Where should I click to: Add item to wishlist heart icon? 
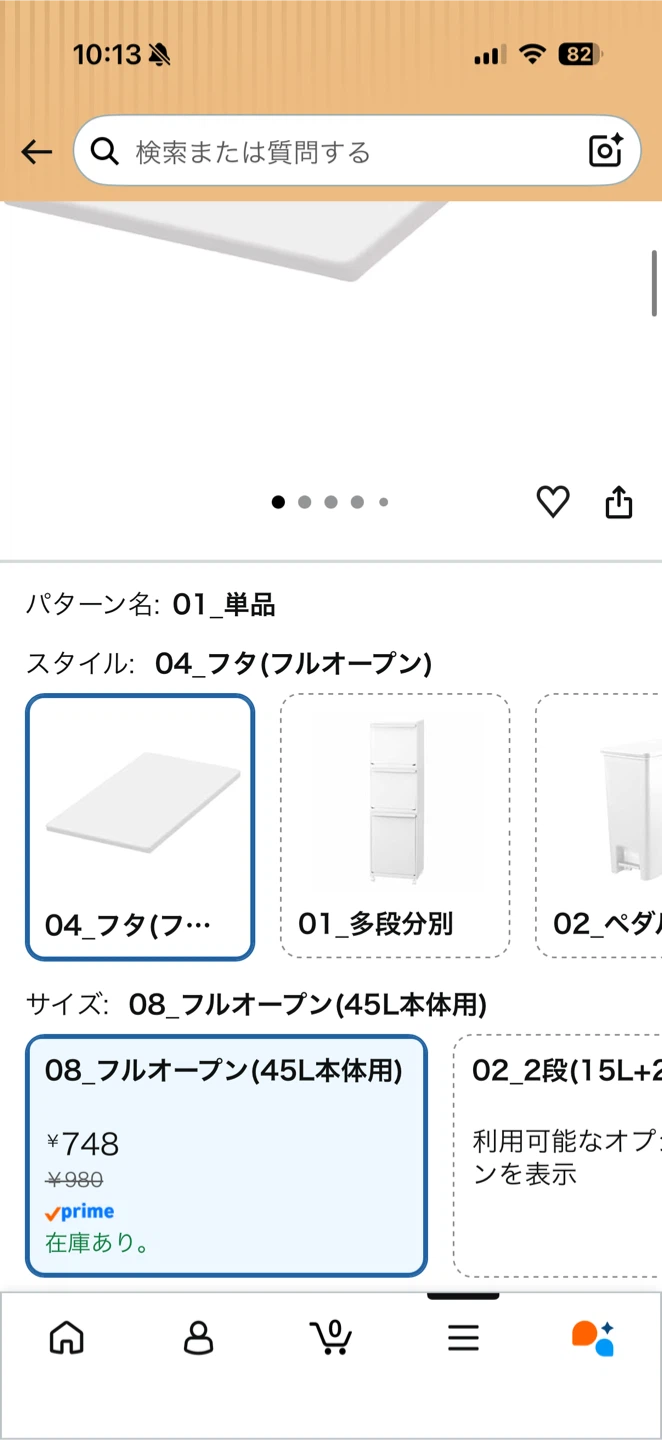tap(553, 502)
